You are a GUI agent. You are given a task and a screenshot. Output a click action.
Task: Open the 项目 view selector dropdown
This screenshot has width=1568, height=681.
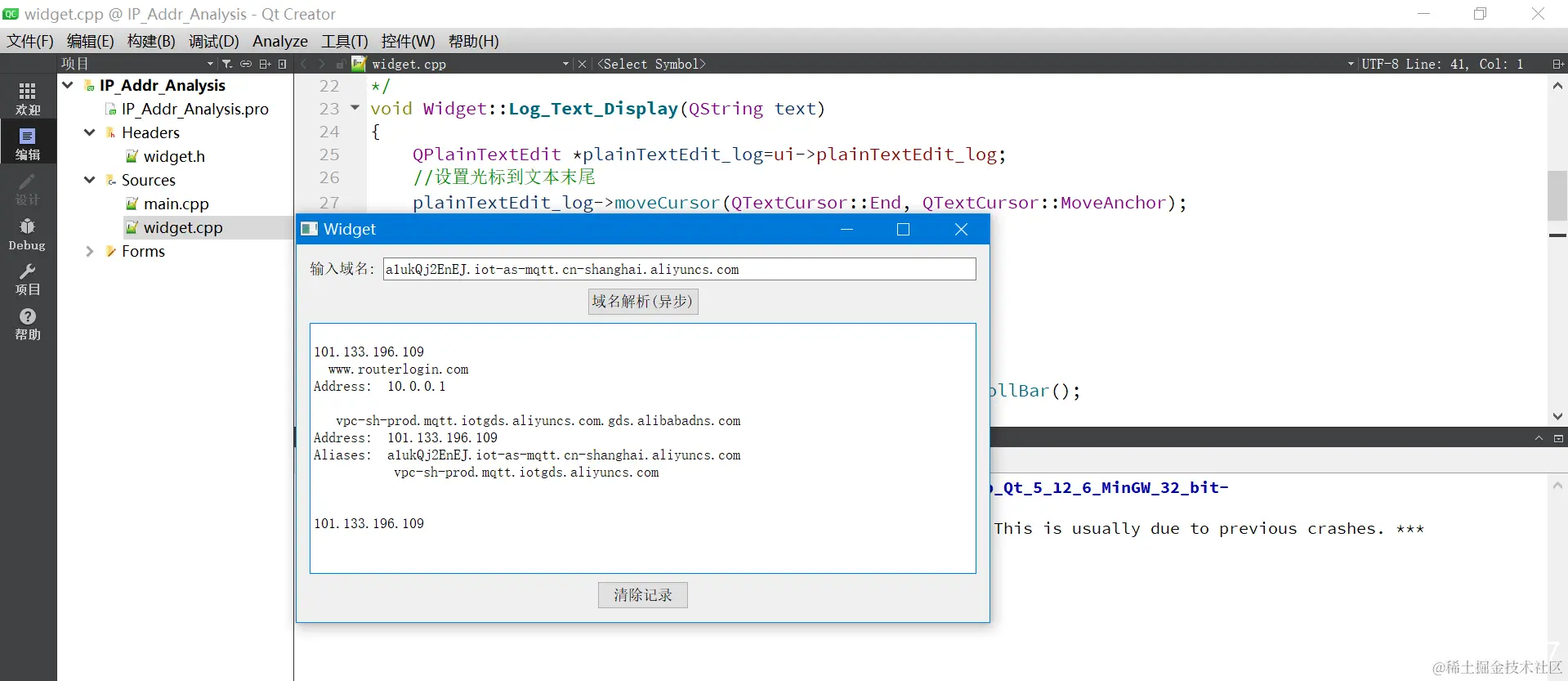pos(211,64)
